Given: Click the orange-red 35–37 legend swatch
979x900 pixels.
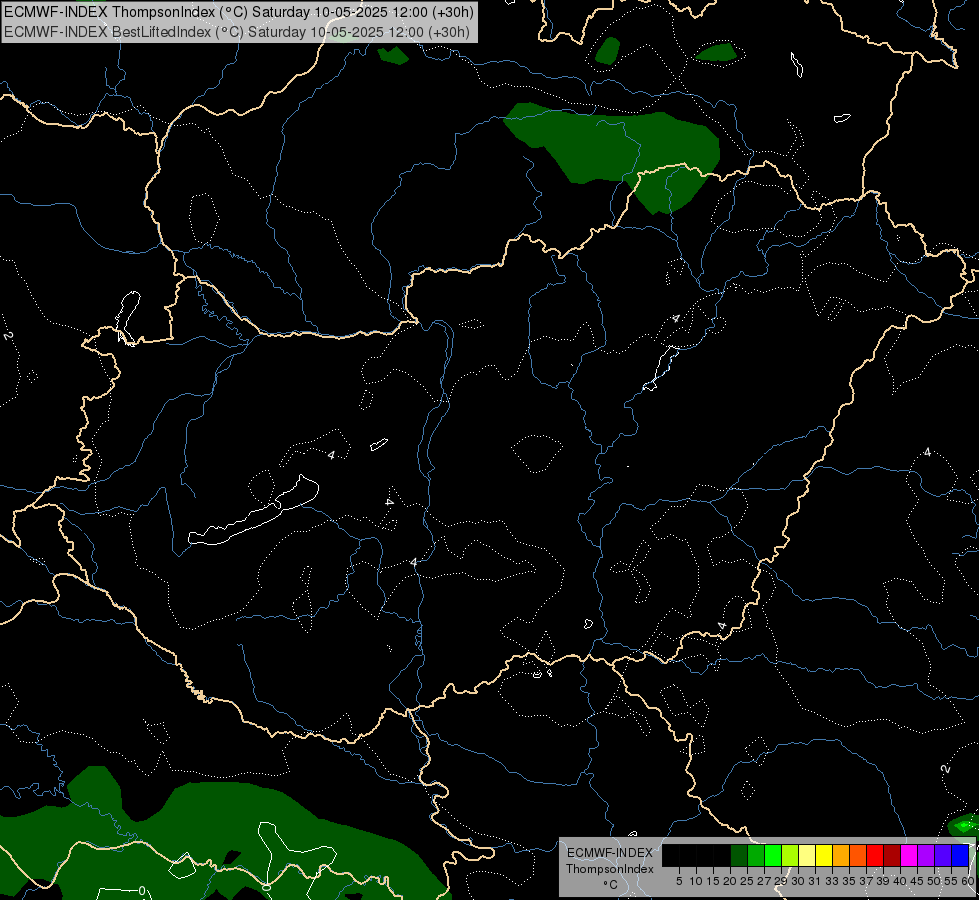Looking at the screenshot, I should point(858,855).
